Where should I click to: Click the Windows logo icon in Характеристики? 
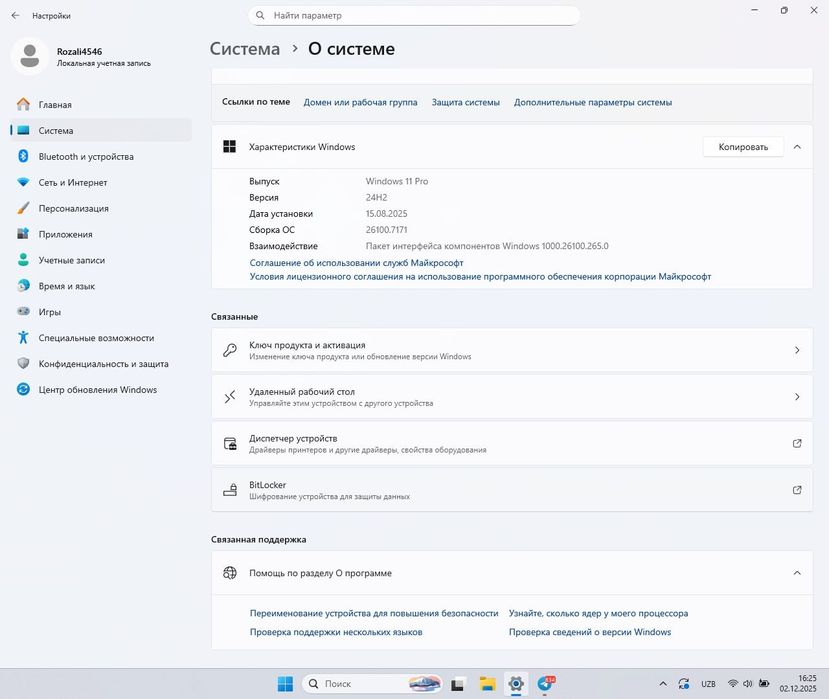click(229, 146)
